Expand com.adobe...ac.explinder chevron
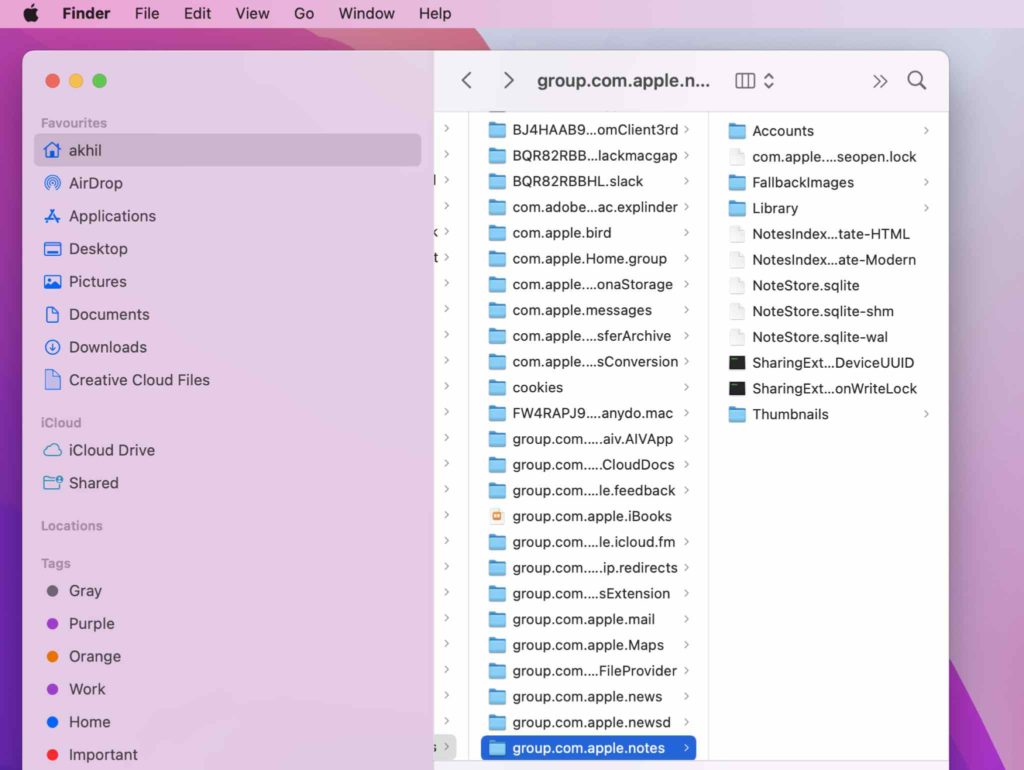 click(x=686, y=207)
